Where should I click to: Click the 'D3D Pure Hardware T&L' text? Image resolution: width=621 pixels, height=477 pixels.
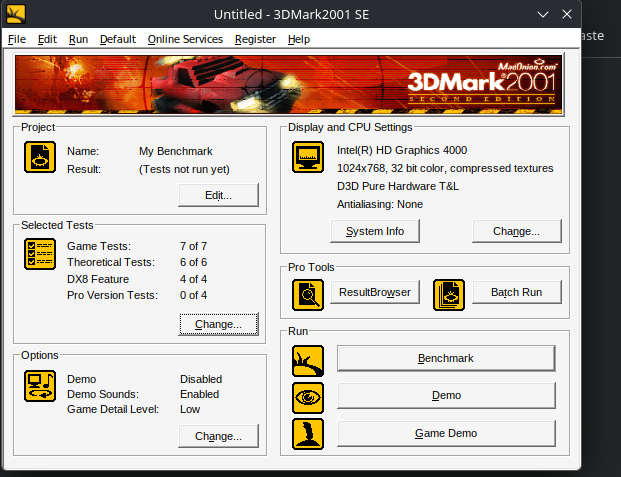[x=398, y=186]
